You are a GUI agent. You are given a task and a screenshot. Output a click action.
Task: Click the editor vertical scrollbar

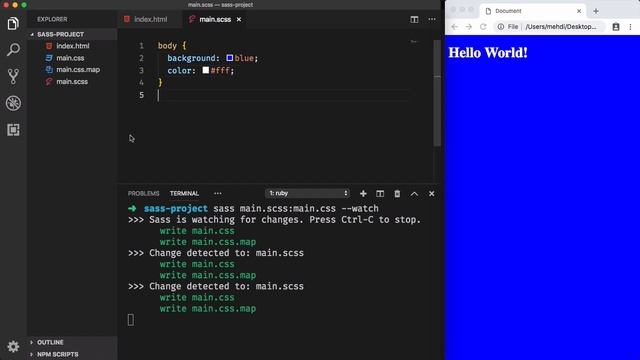point(437,93)
